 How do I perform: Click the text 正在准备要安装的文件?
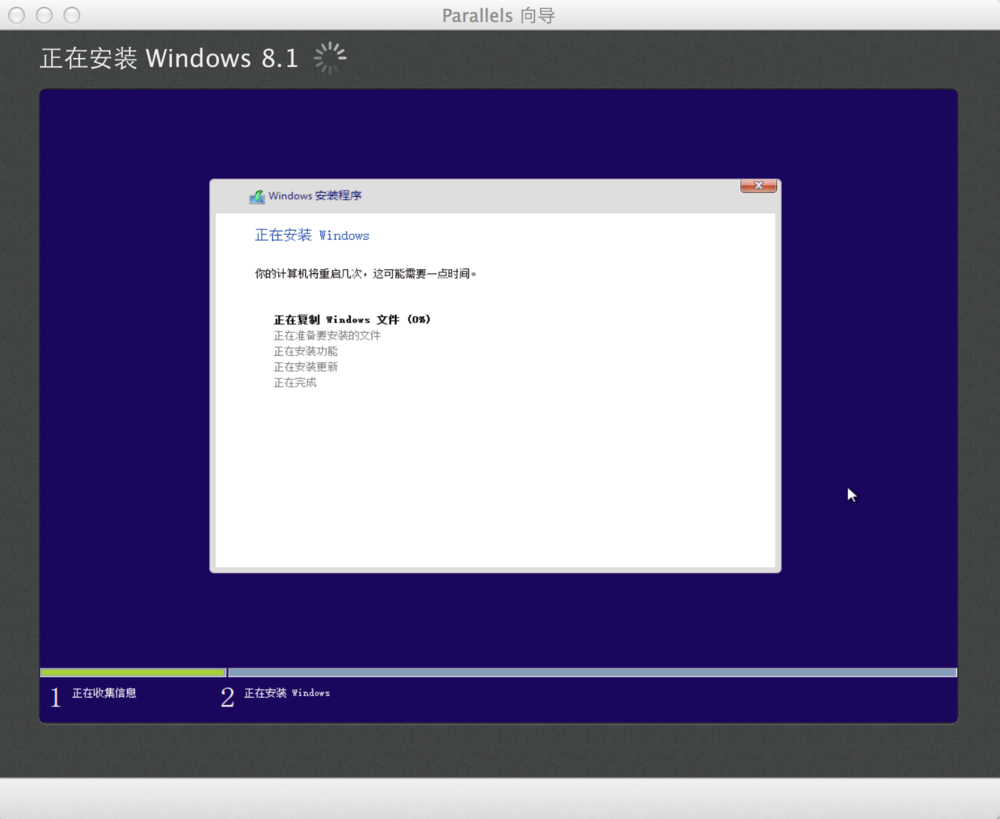327,336
